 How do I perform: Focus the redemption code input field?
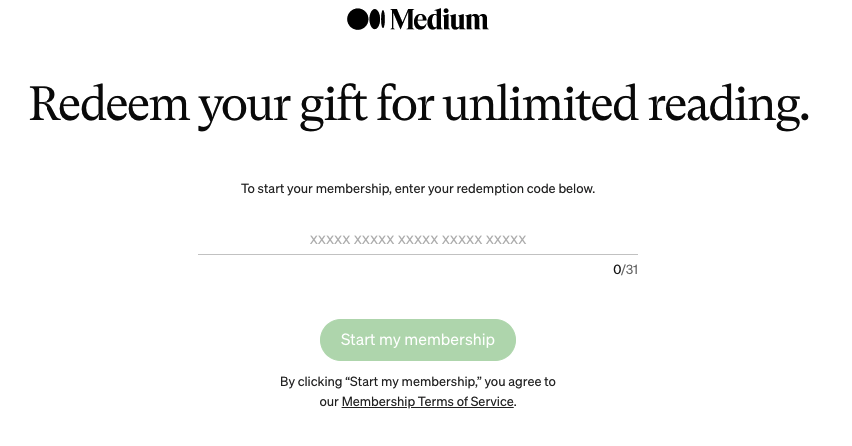(418, 240)
